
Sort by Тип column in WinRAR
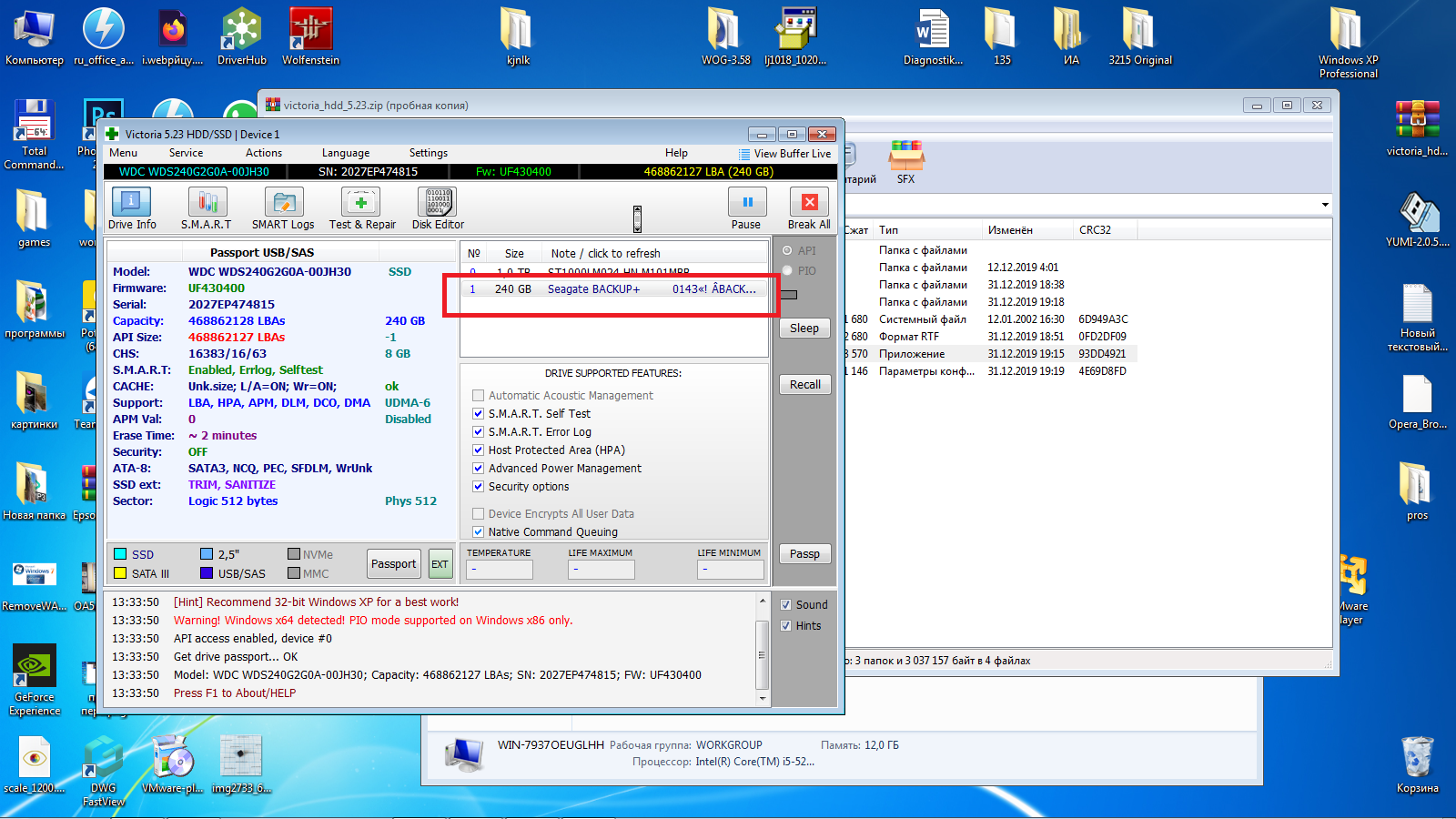(927, 230)
